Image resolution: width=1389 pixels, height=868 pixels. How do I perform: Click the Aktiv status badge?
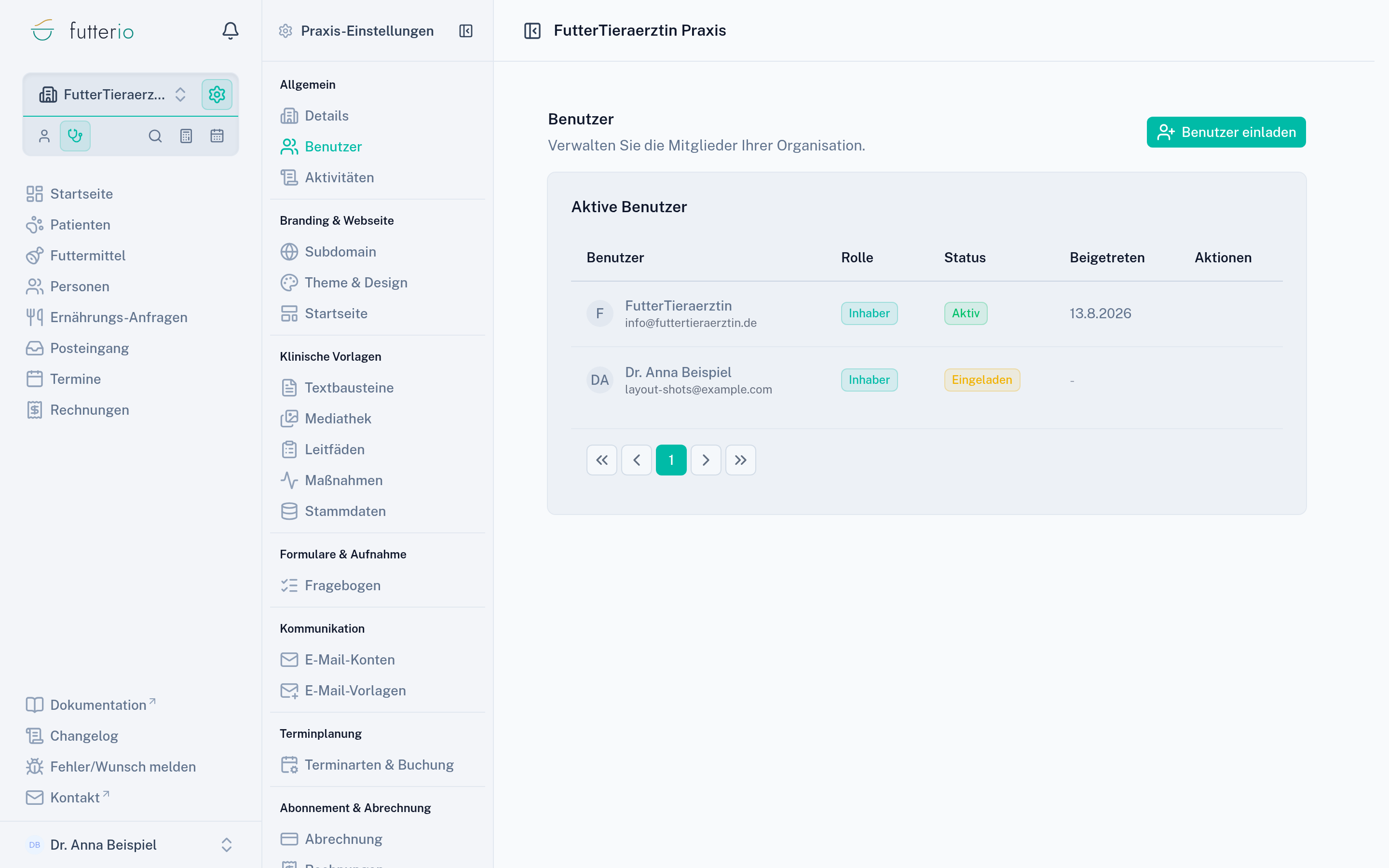pyautogui.click(x=966, y=313)
